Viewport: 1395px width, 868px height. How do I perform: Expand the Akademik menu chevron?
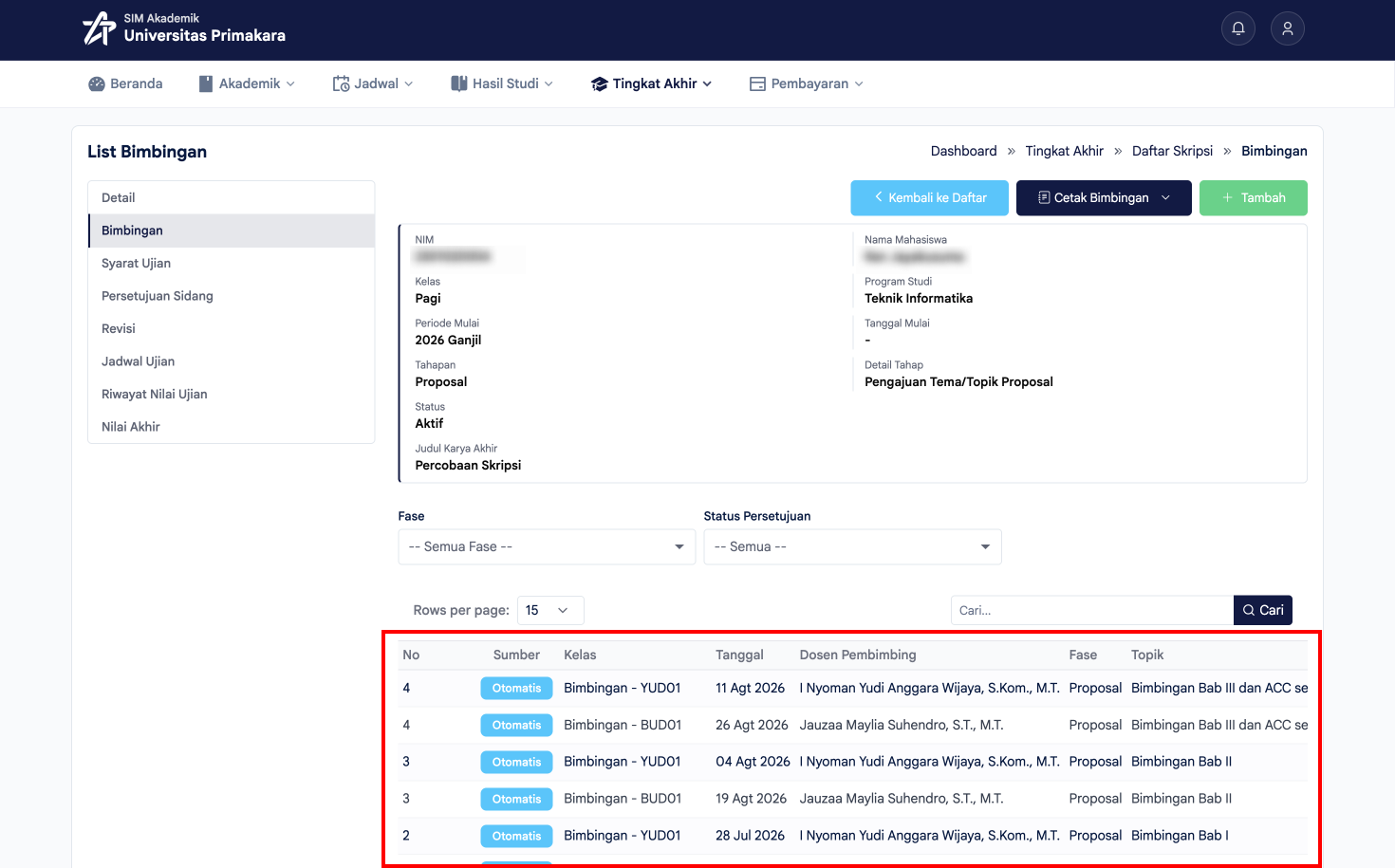pos(290,83)
